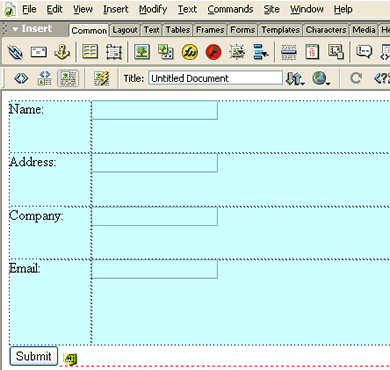Switch to the Text tab in Insert panel
The image size is (390, 370).
coord(151,30)
